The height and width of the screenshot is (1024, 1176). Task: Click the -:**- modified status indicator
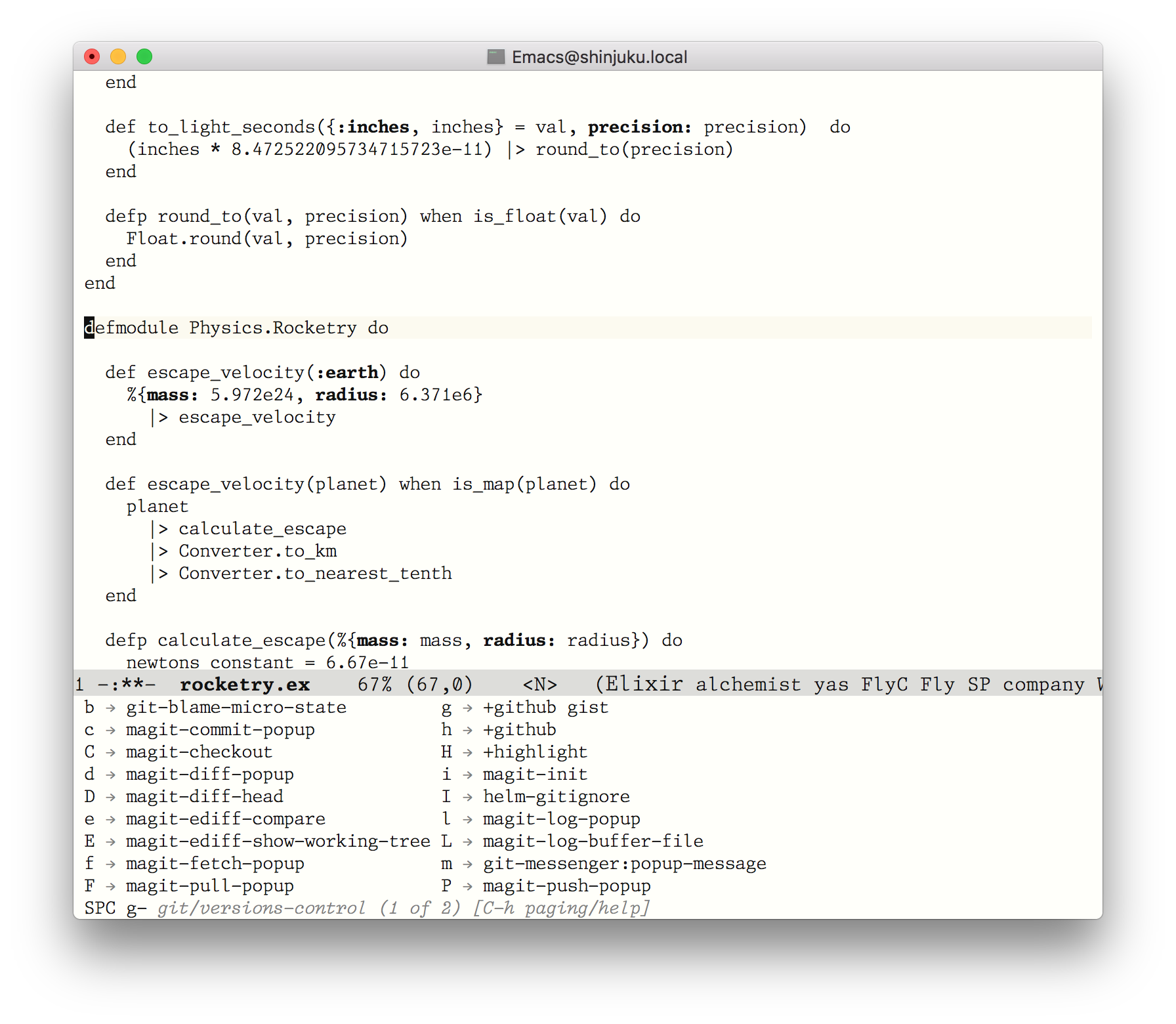(x=126, y=685)
